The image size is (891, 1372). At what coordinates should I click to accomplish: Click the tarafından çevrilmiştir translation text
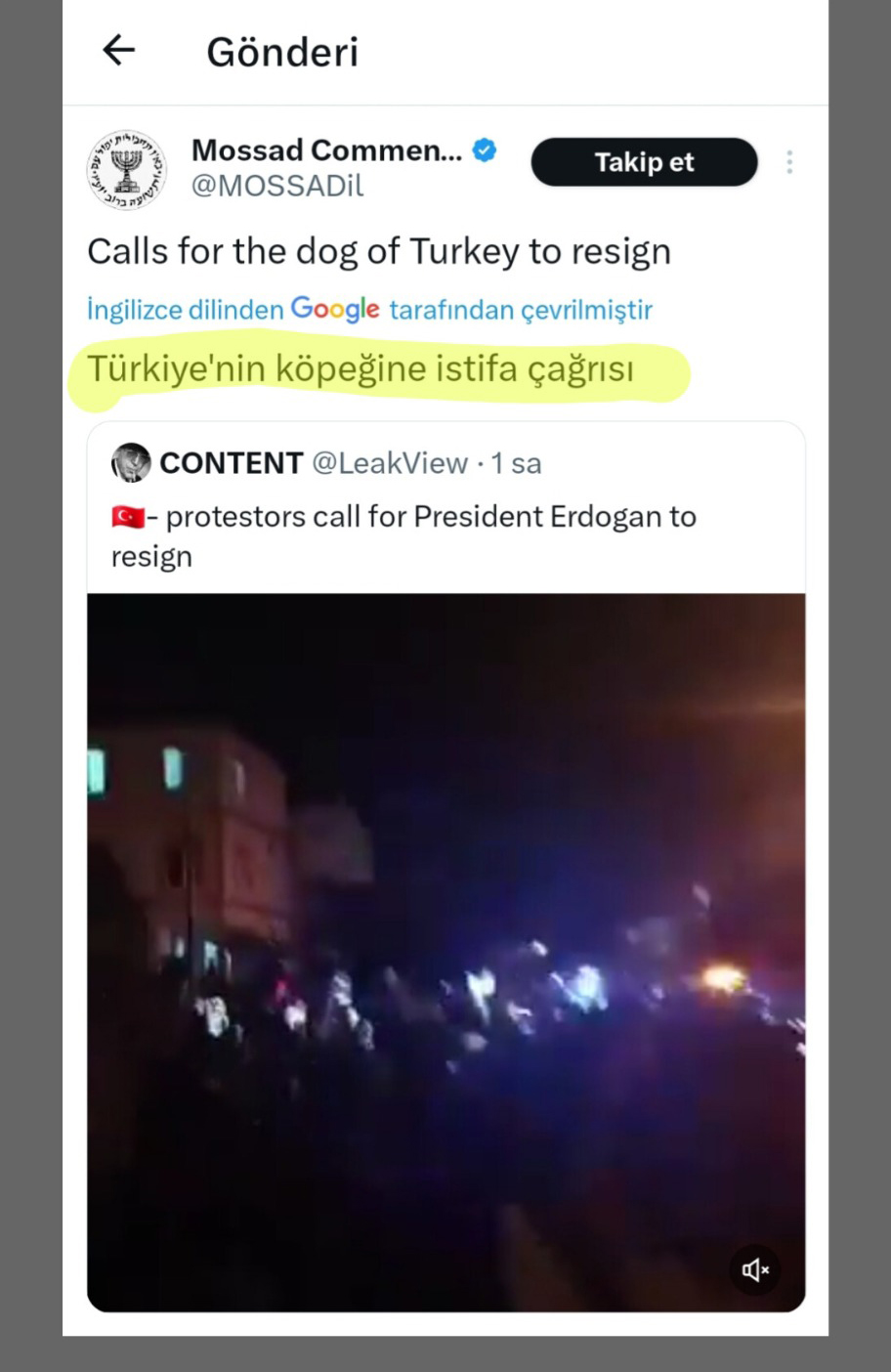(x=521, y=310)
